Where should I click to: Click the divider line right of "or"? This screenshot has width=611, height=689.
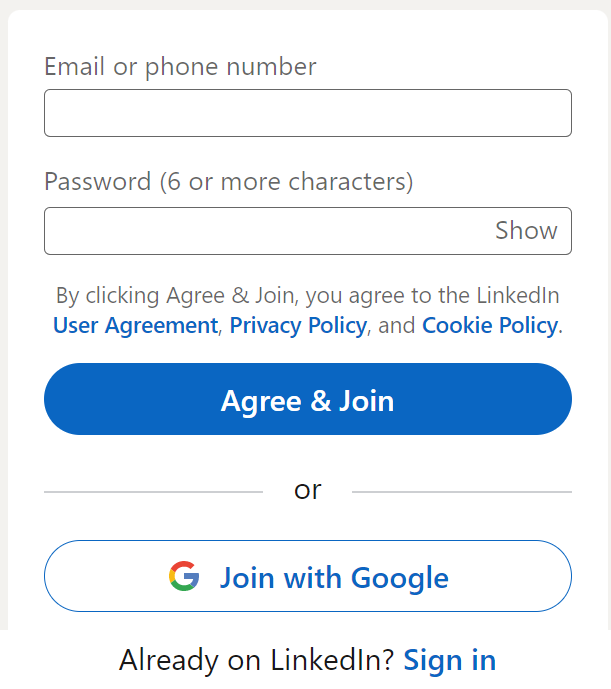pos(461,492)
